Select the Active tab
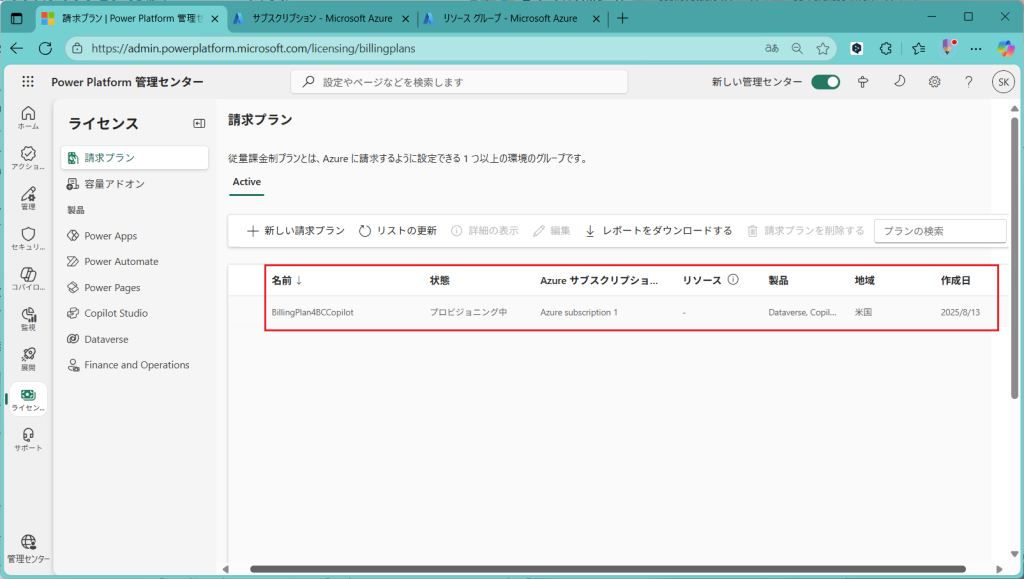 247,182
